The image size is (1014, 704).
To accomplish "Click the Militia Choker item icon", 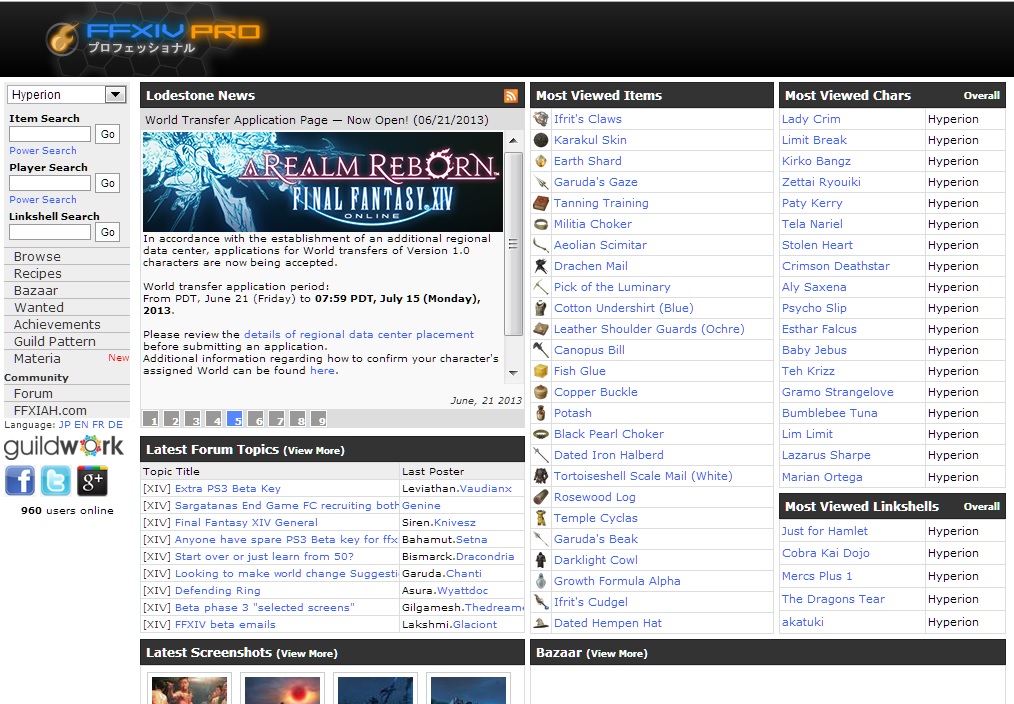I will tap(541, 224).
